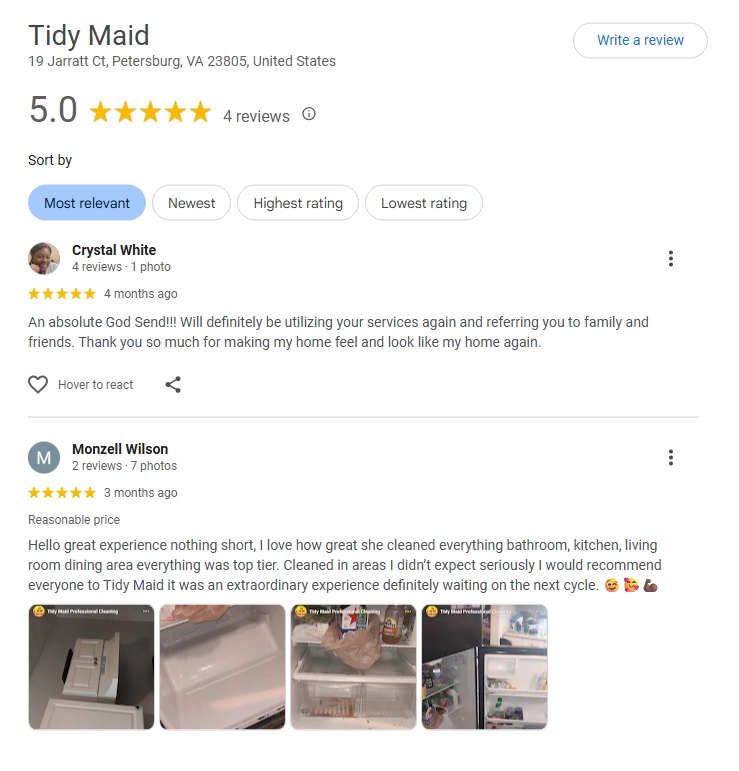
Task: View the fridge door shelves photo
Action: click(x=485, y=667)
